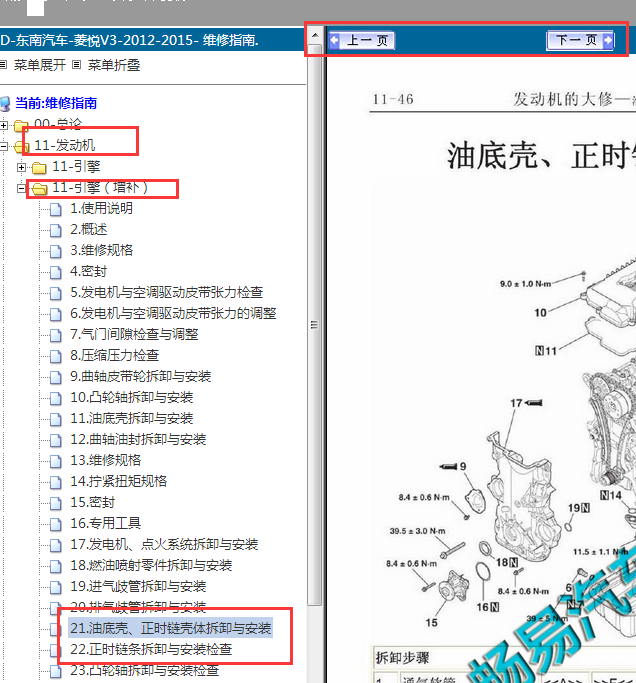Open 20.排气歧管拆卸与安装
The width and height of the screenshot is (636, 683).
138,607
